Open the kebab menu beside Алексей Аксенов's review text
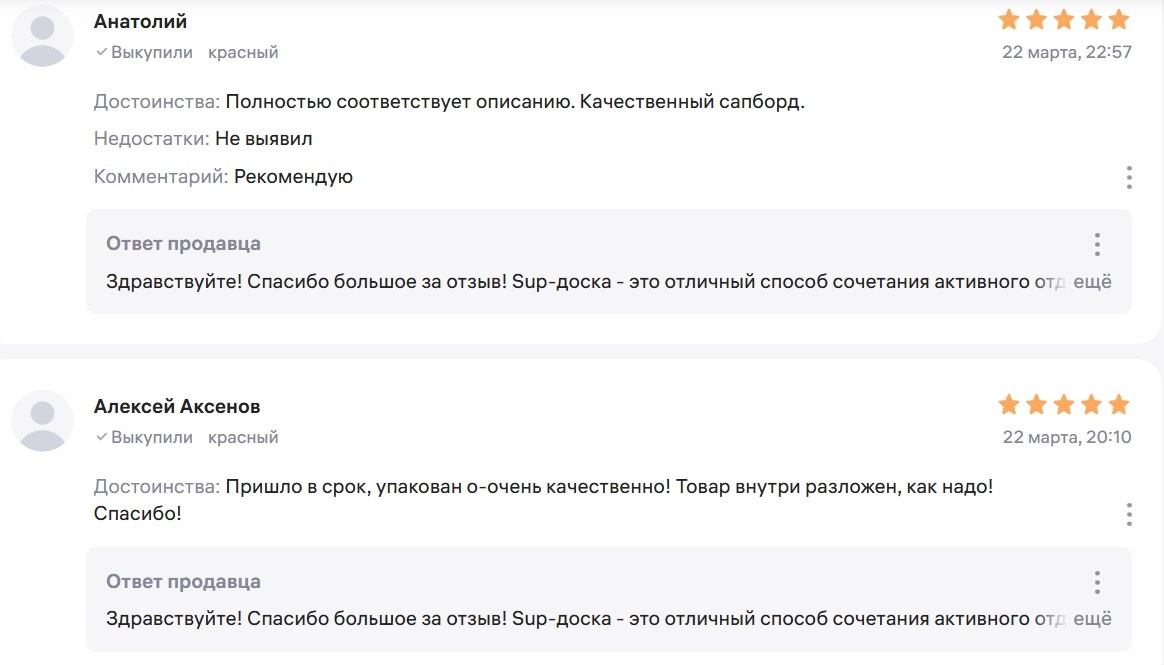This screenshot has height=665, width=1164. tap(1128, 513)
